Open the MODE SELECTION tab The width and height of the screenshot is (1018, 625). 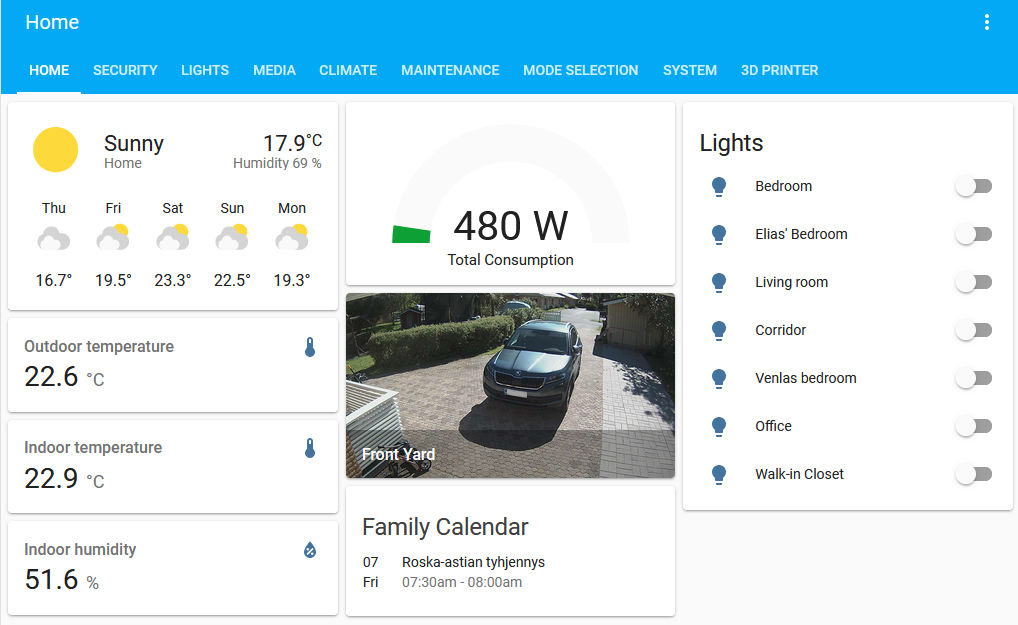coord(580,70)
